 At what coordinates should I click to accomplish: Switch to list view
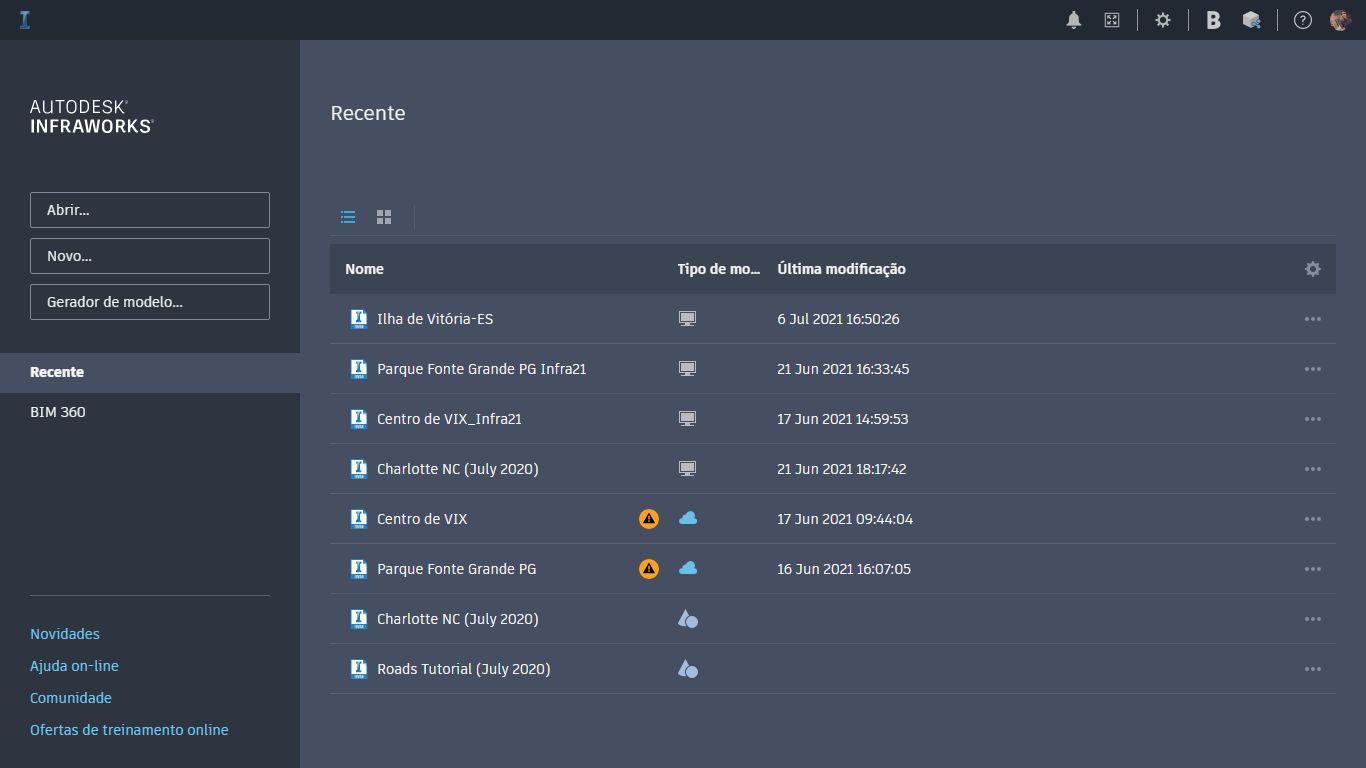pyautogui.click(x=348, y=217)
